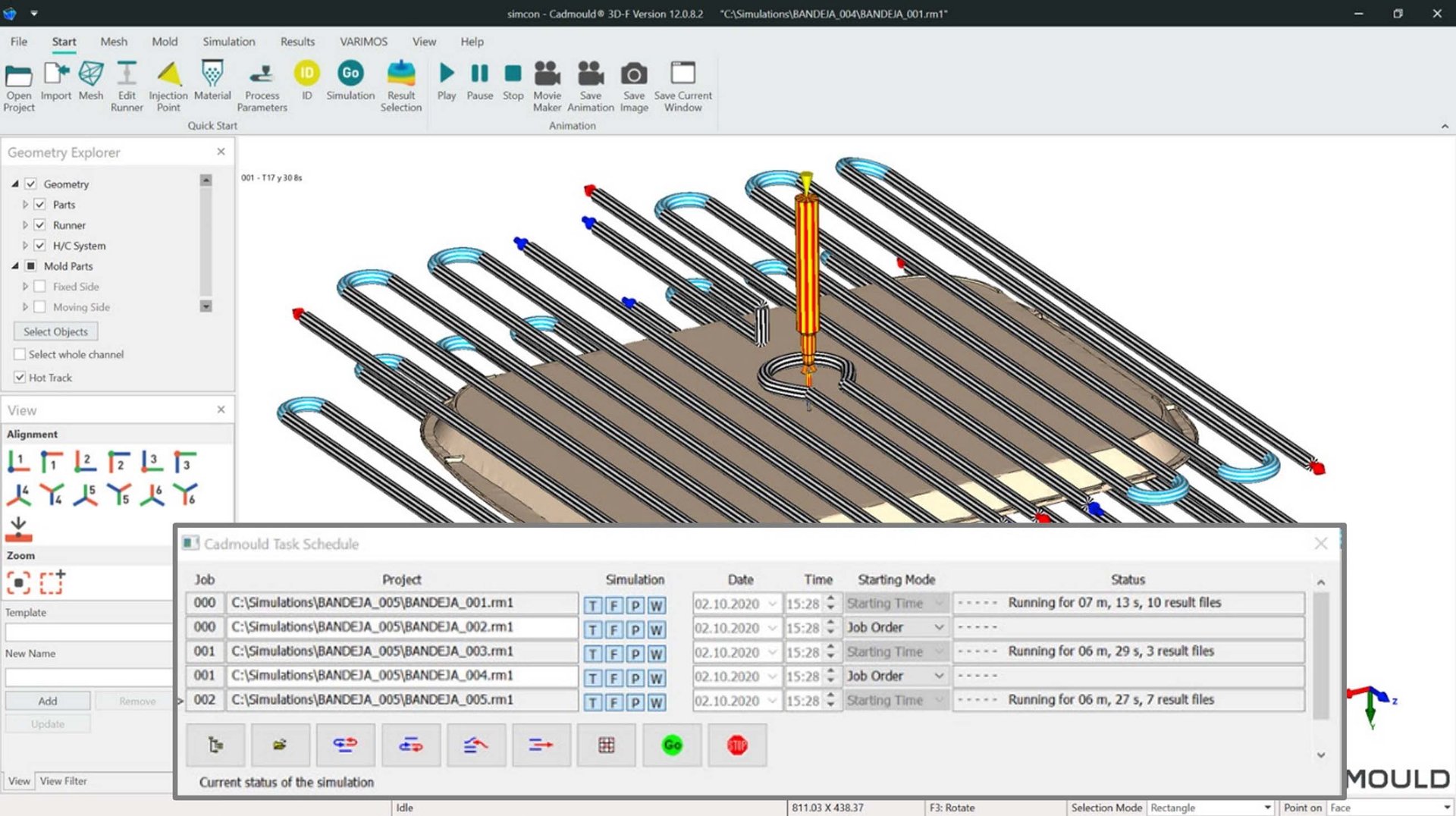Viewport: 1456px width, 816px height.
Task: Open Job Order dropdown for BANDEJA_004.rm1
Action: pyautogui.click(x=939, y=676)
